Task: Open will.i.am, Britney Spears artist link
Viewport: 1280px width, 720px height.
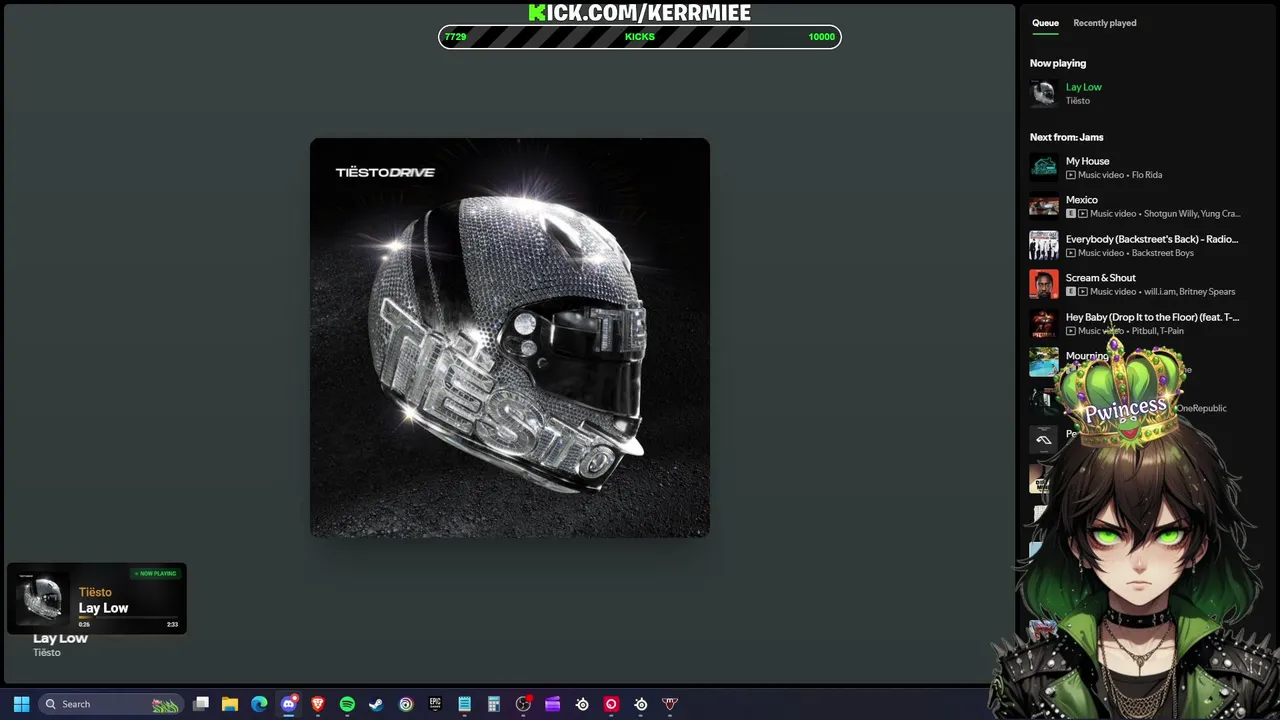Action: (1189, 292)
